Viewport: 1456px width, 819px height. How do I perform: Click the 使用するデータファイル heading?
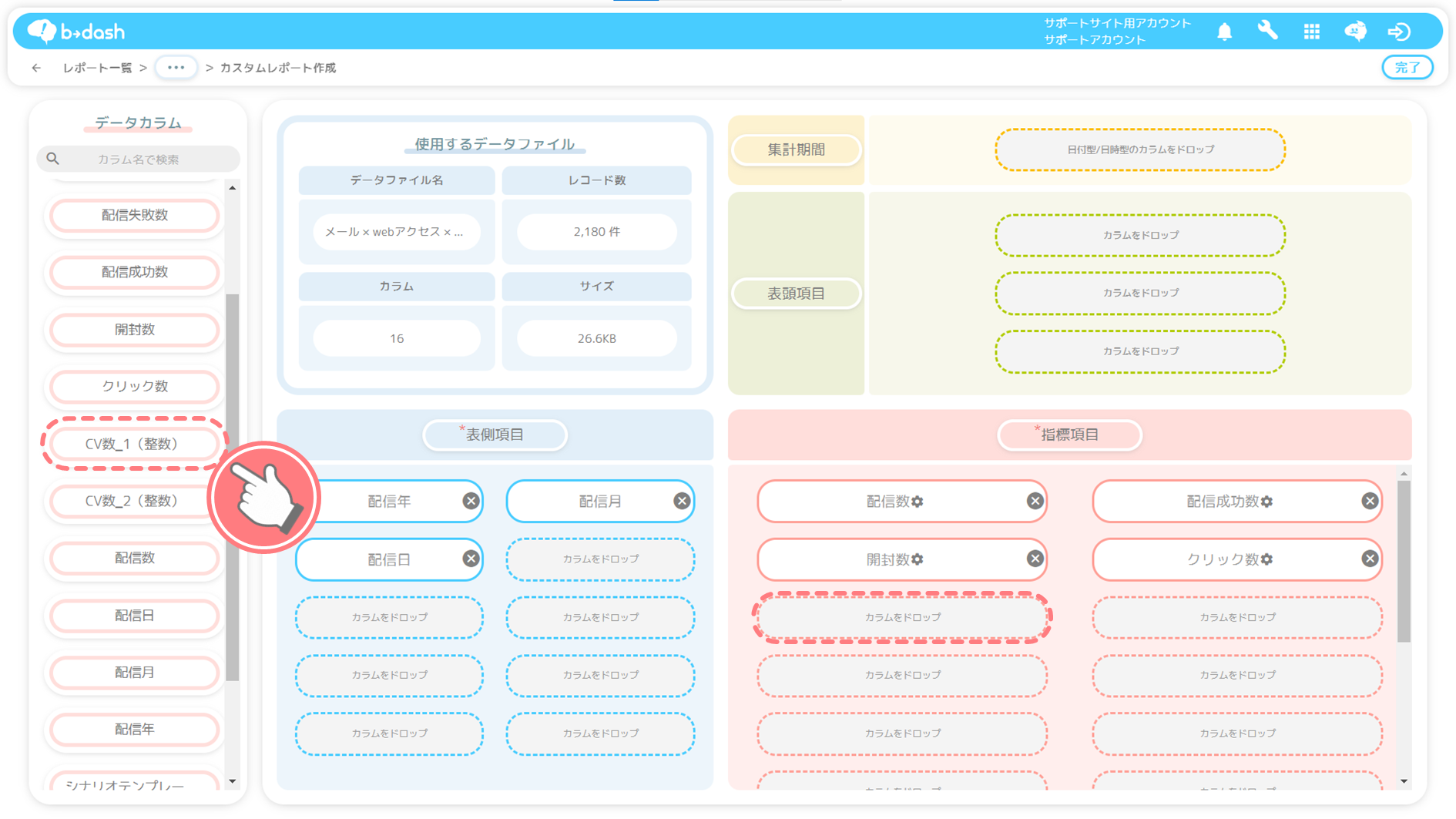(x=495, y=144)
